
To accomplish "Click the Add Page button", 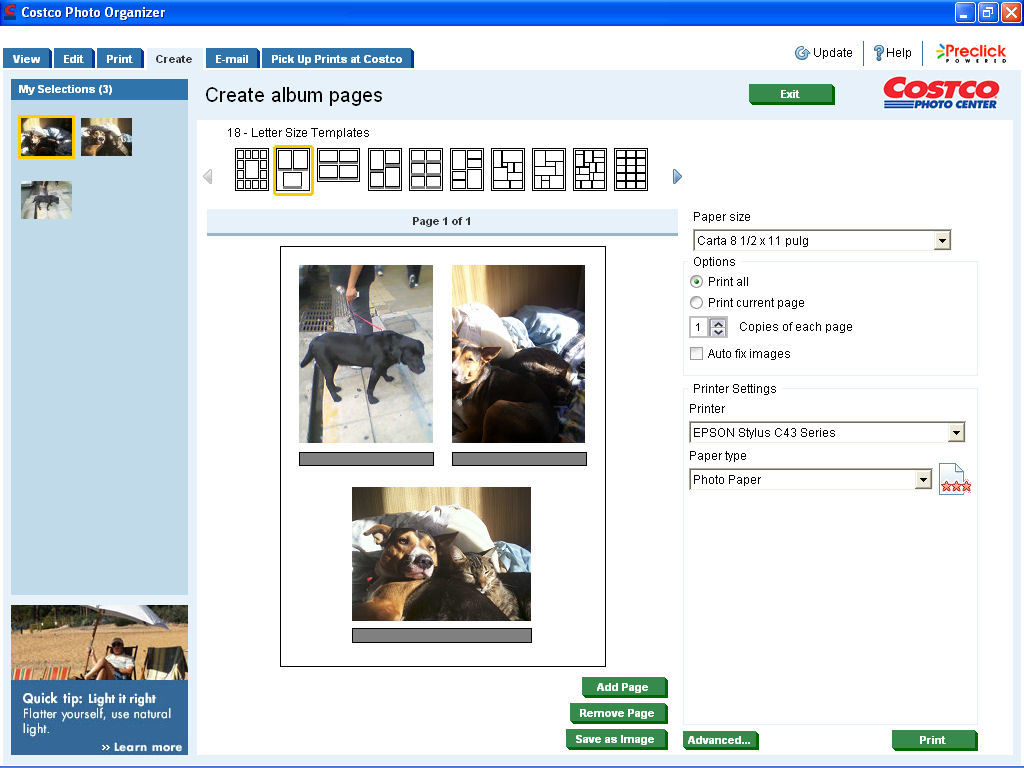I will coord(623,687).
